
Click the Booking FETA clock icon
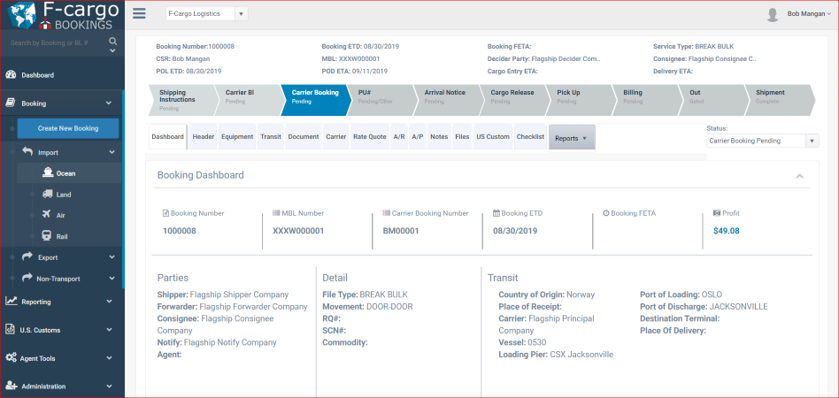[606, 213]
